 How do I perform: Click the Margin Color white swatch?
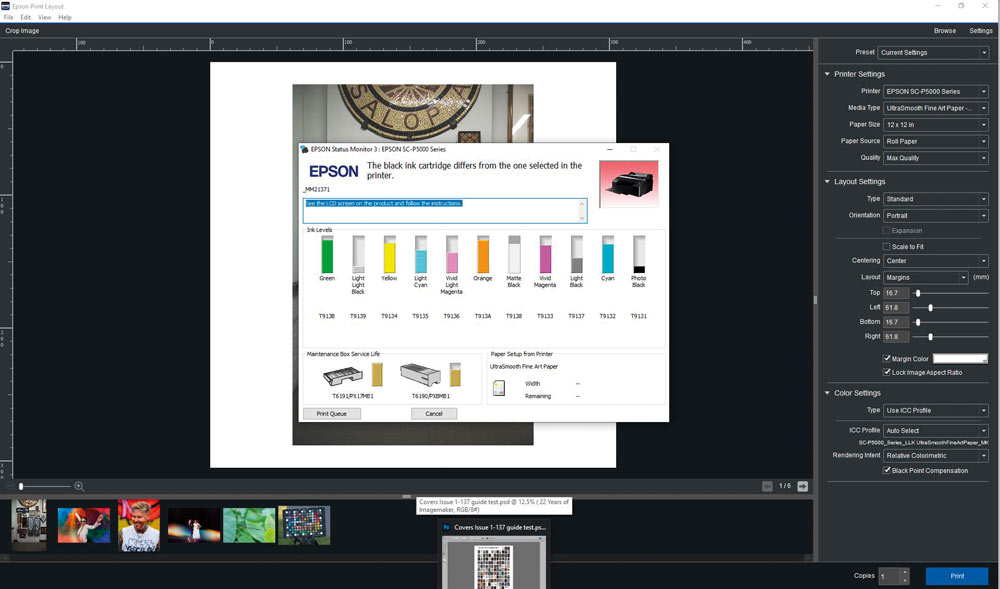coord(960,359)
